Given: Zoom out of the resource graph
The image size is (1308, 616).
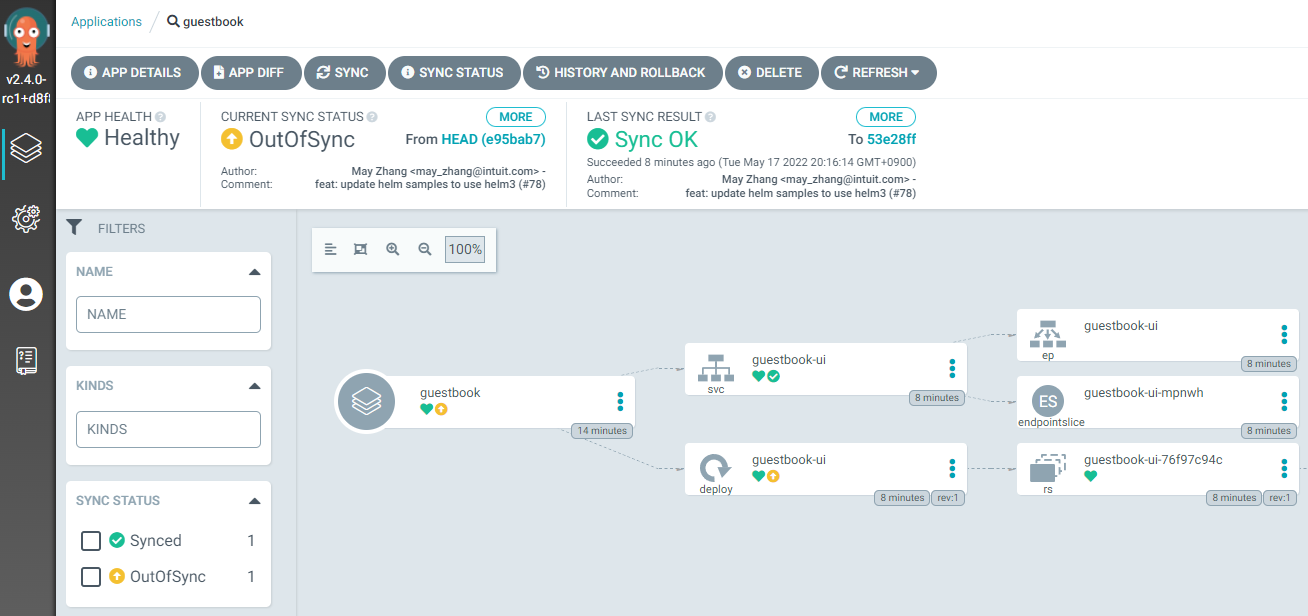Looking at the screenshot, I should point(425,249).
